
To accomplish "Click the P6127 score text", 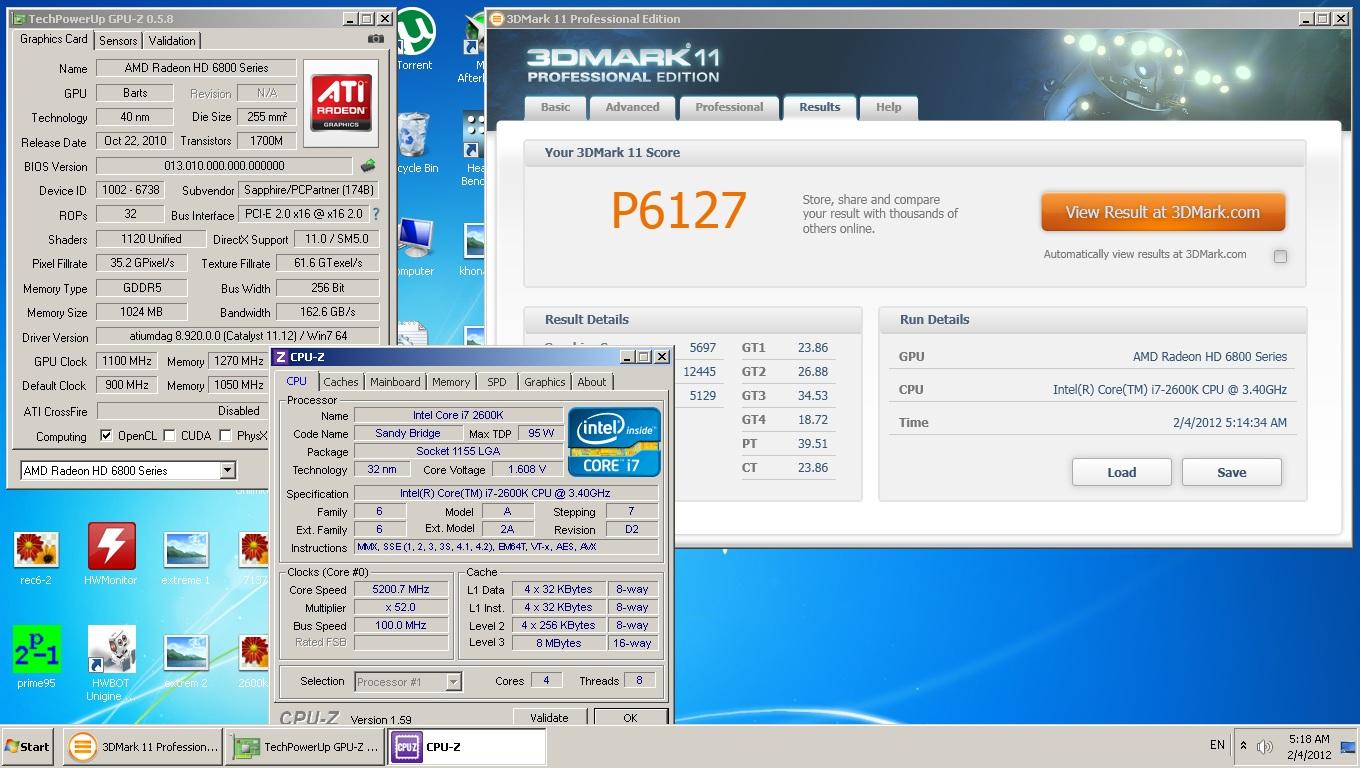I will tap(679, 210).
